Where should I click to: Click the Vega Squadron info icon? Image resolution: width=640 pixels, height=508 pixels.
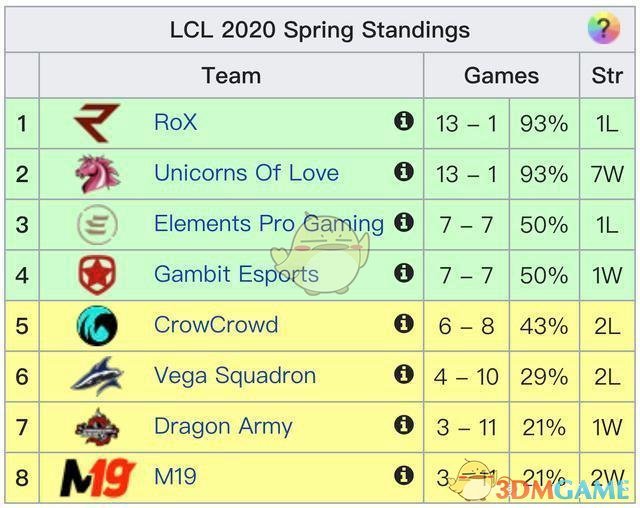coord(404,374)
